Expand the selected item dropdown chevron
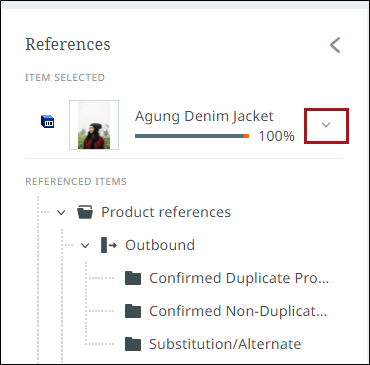The width and height of the screenshot is (370, 365). tap(326, 125)
